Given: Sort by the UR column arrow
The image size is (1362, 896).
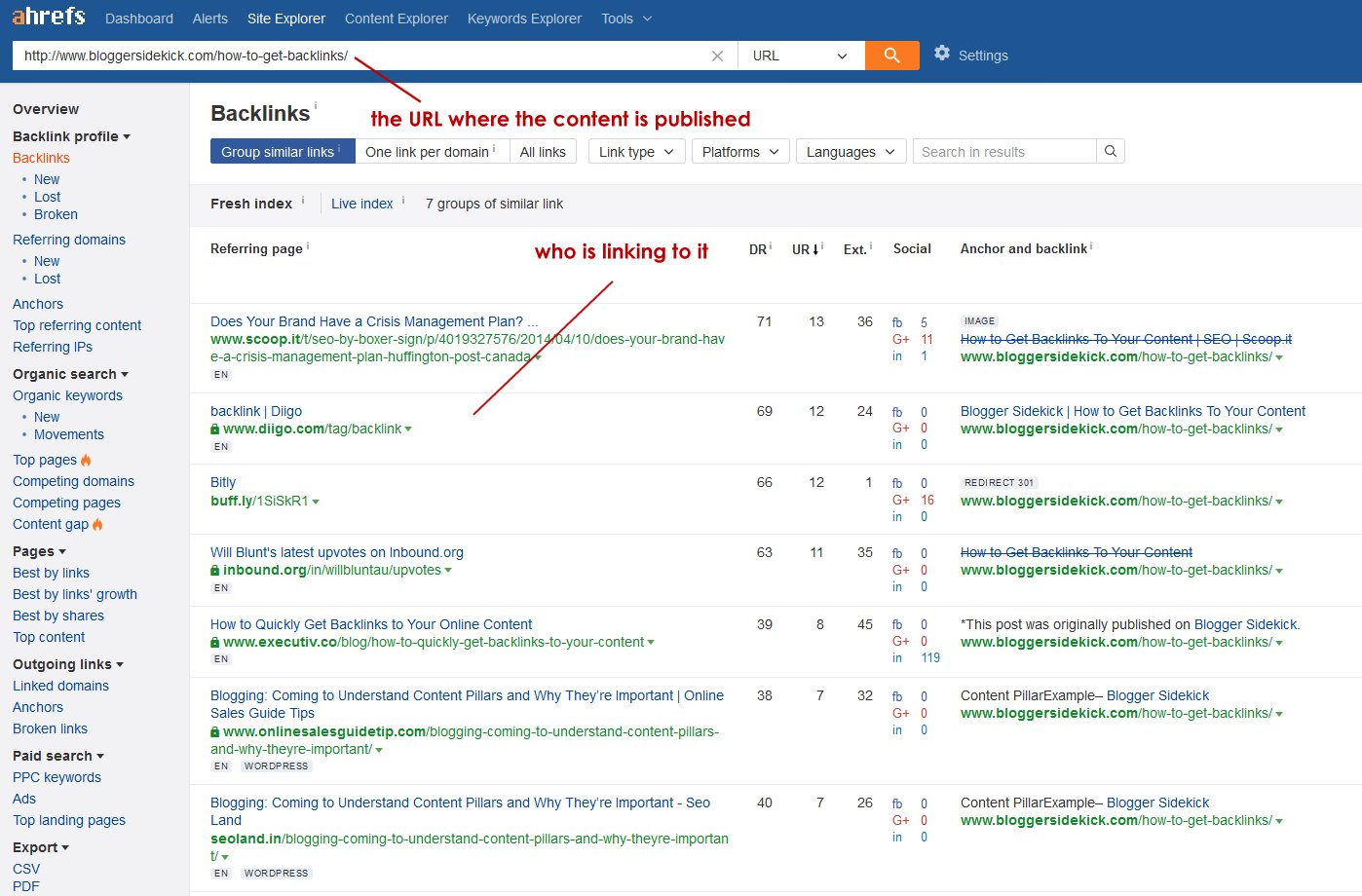Looking at the screenshot, I should tap(815, 249).
